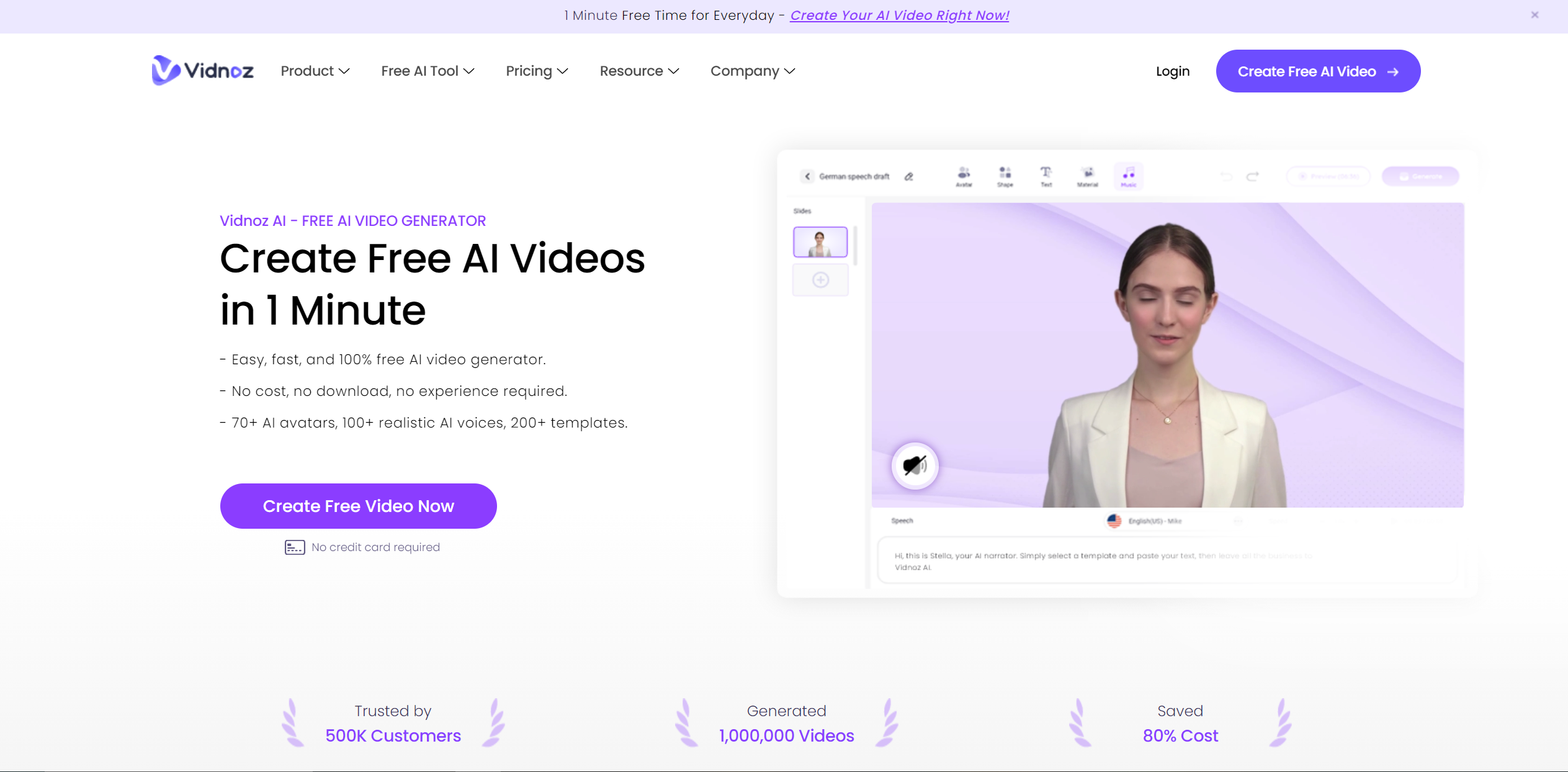Click Login in the top navigation
Screen dimensions: 1568x772
click(x=1172, y=71)
